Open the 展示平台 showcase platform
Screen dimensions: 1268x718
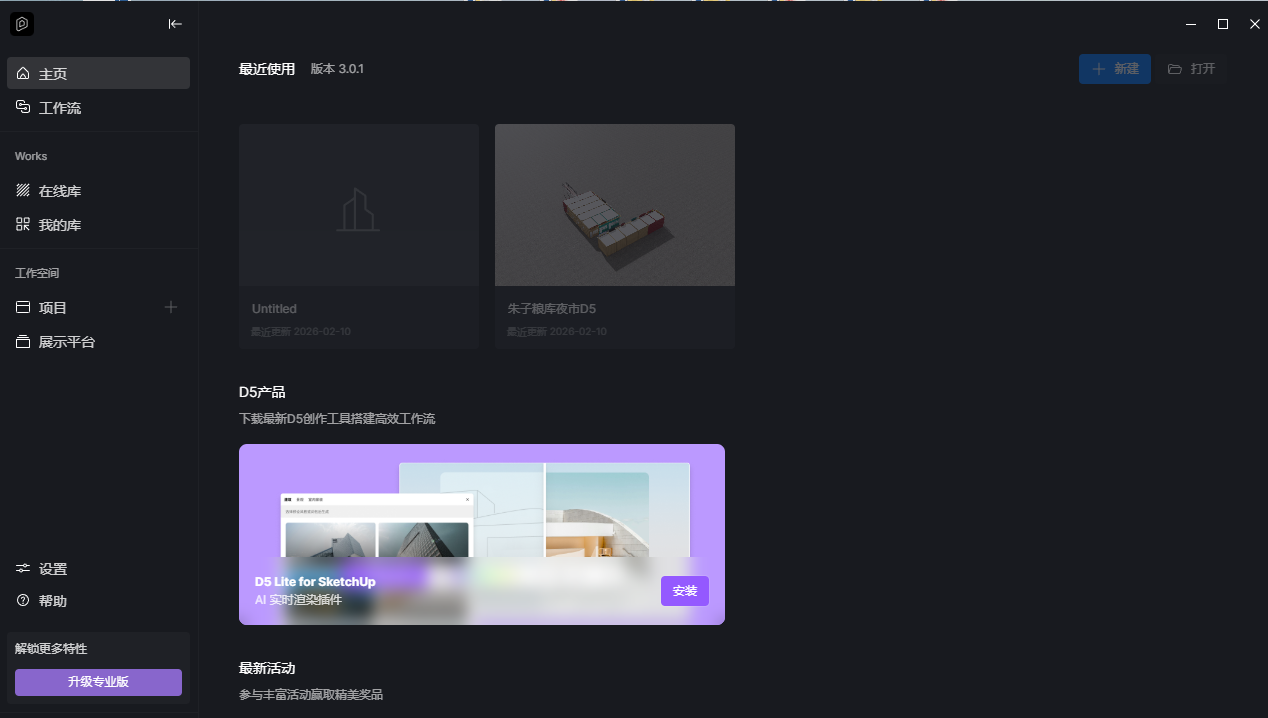click(98, 342)
